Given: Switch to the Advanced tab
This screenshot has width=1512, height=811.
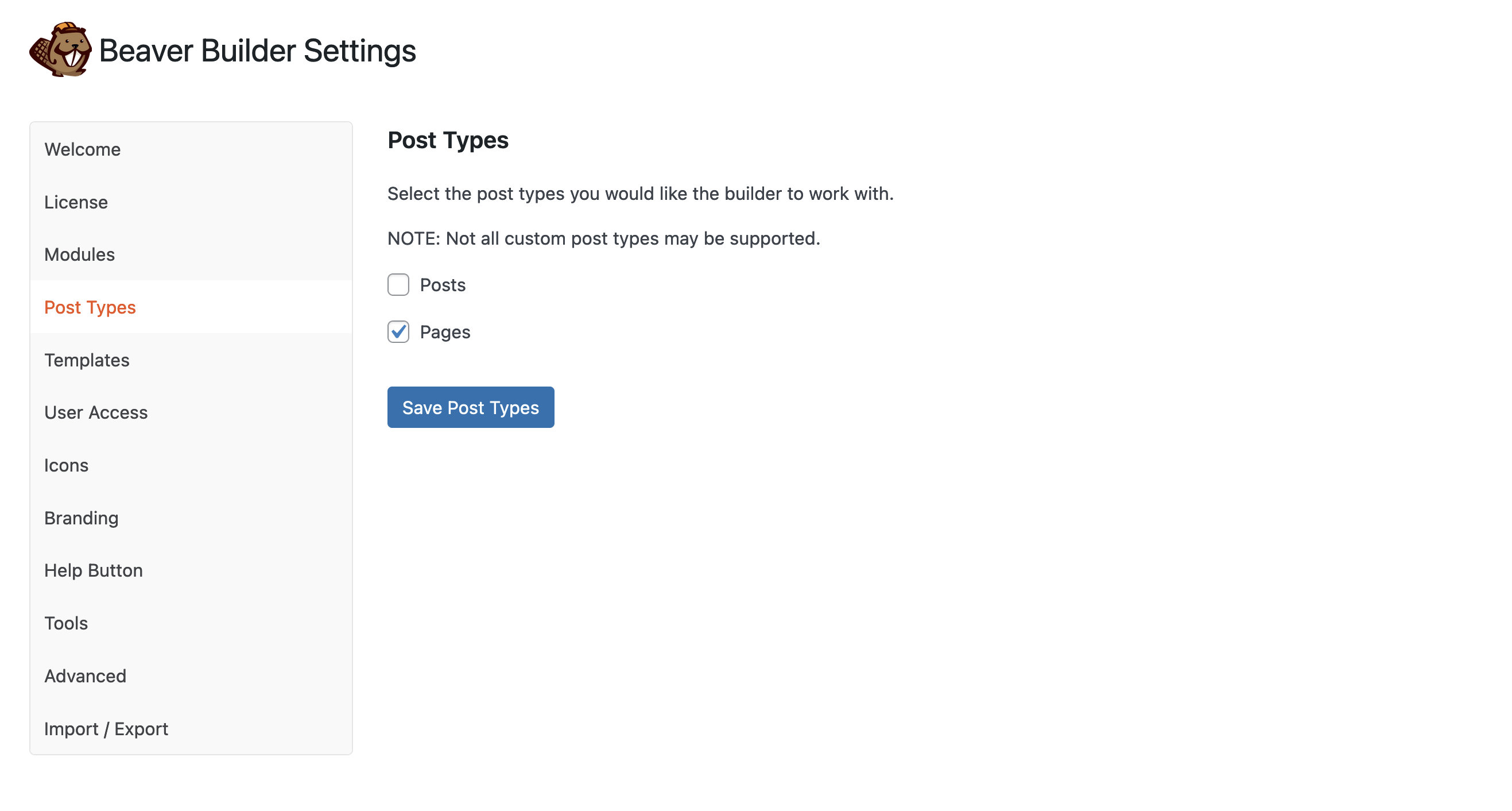Looking at the screenshot, I should coord(86,676).
